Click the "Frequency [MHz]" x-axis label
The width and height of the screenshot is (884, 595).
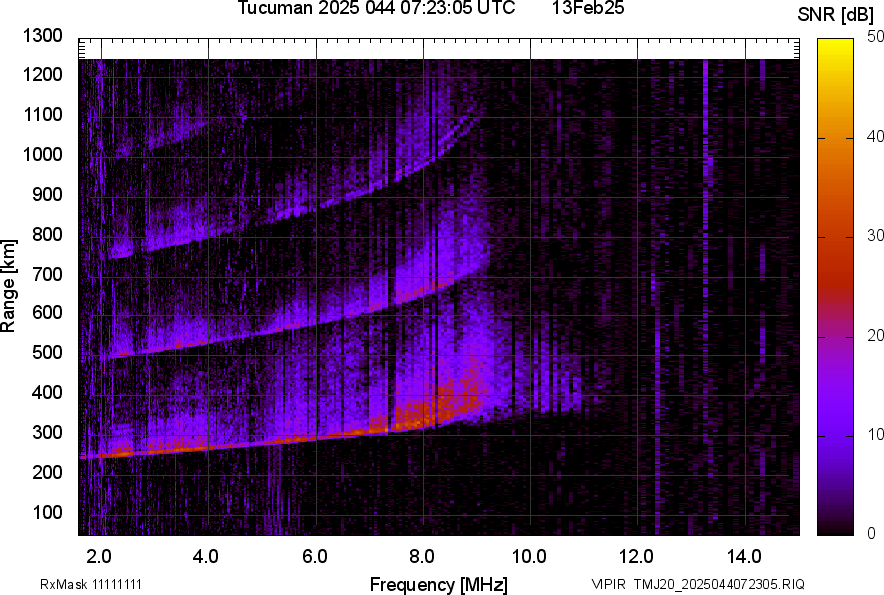[x=438, y=584]
